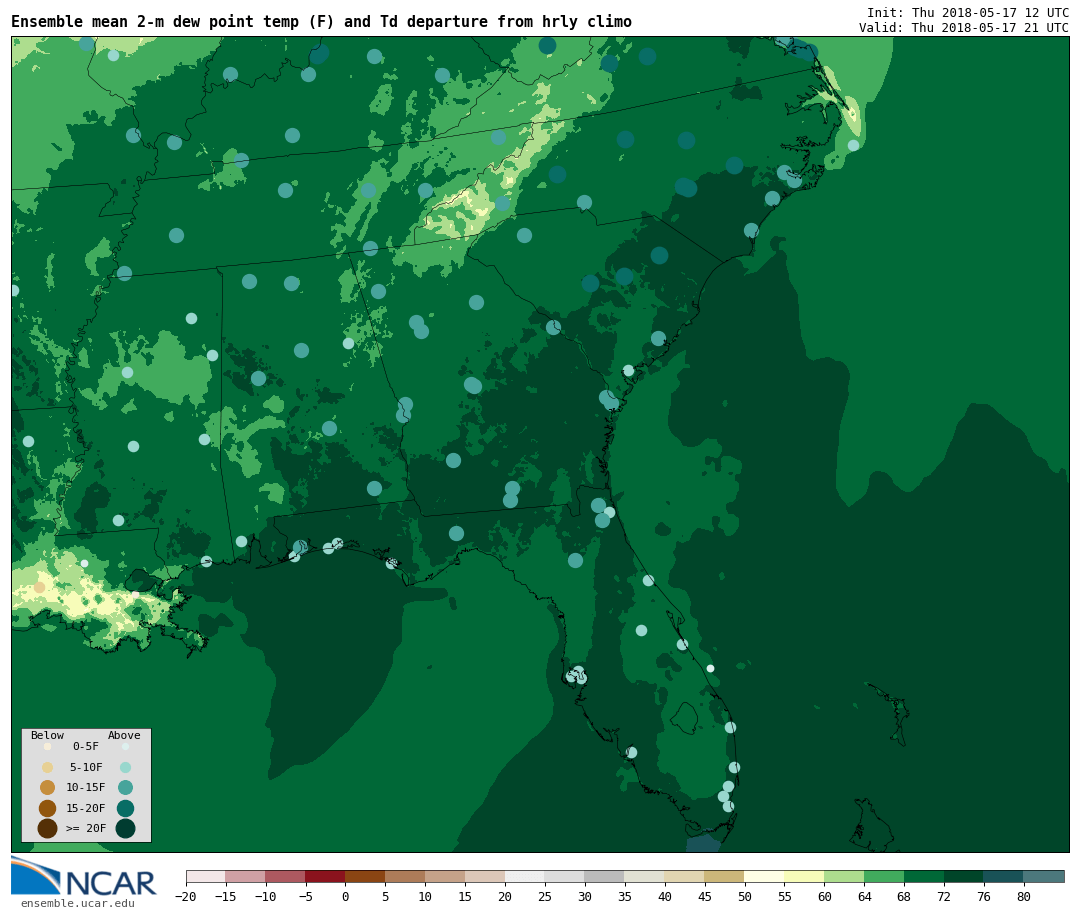
Task: Pick the pale yellow swatch between 50 and 55
Action: [765, 876]
